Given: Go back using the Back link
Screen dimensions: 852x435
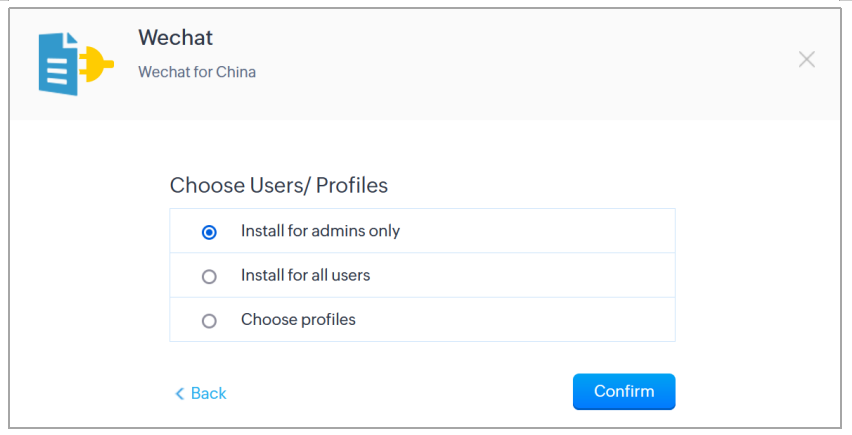Looking at the screenshot, I should click(208, 393).
